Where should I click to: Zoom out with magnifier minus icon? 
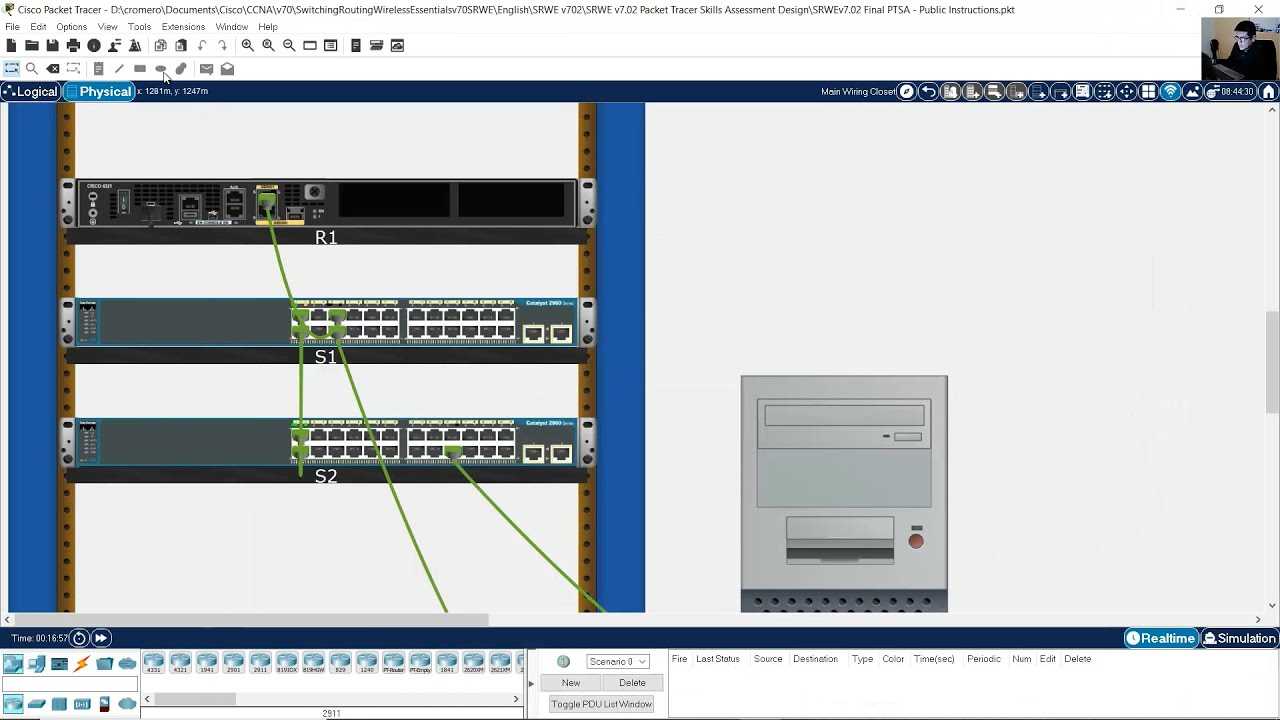(x=289, y=45)
